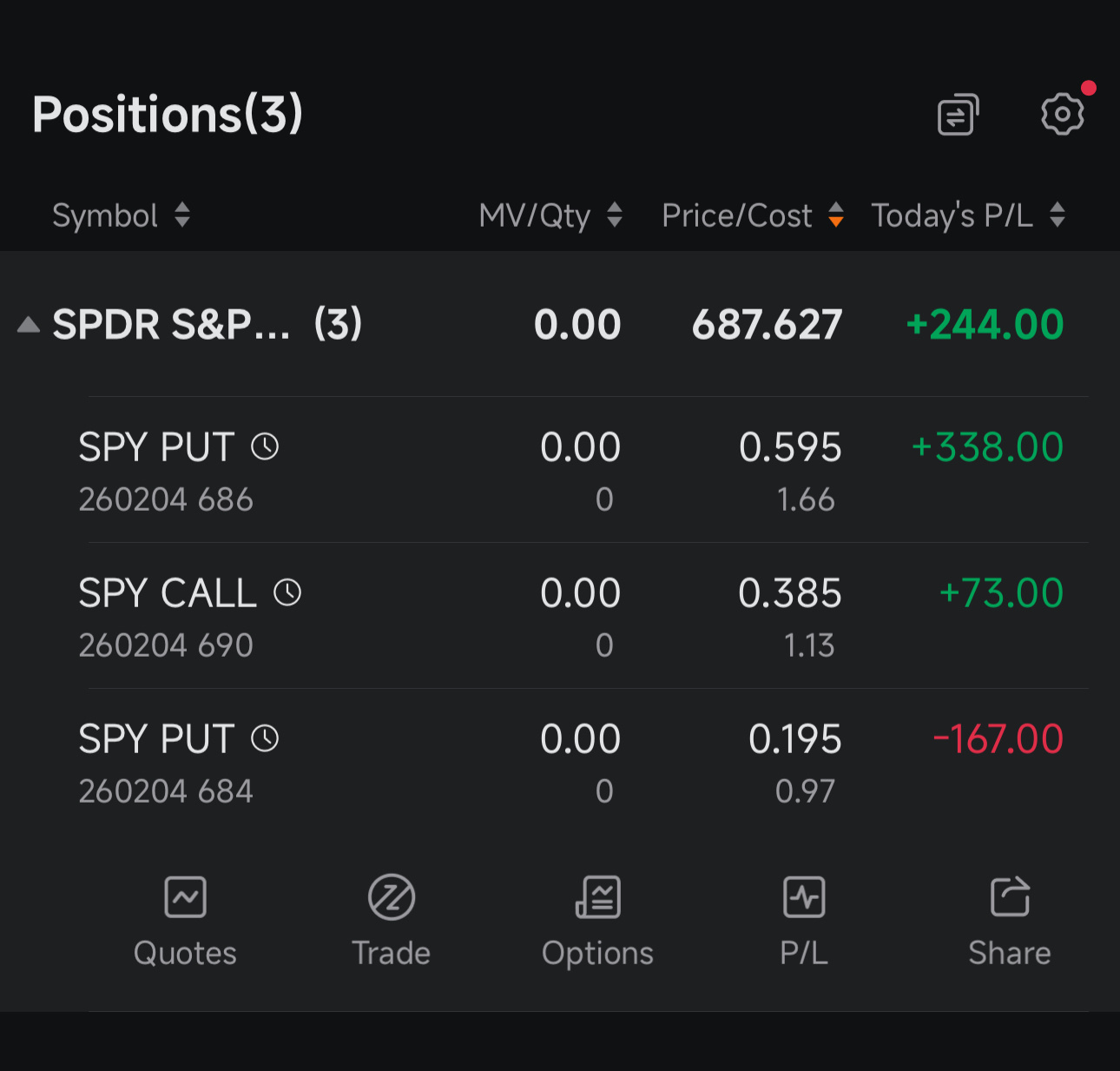Screen dimensions: 1120x1071
Task: Tap the Share icon
Action: pyautogui.click(x=1010, y=896)
